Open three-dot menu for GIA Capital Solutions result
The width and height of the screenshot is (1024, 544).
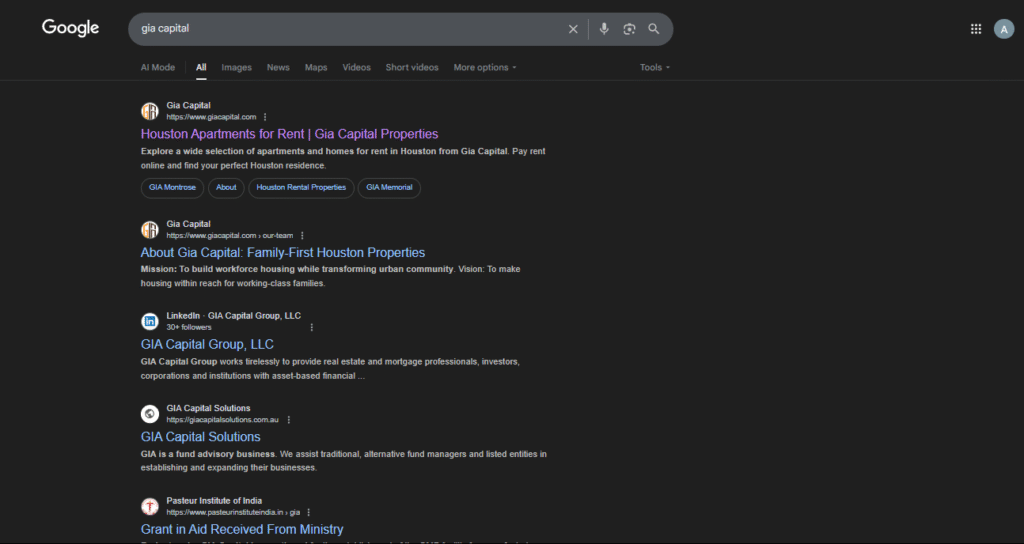[289, 420]
